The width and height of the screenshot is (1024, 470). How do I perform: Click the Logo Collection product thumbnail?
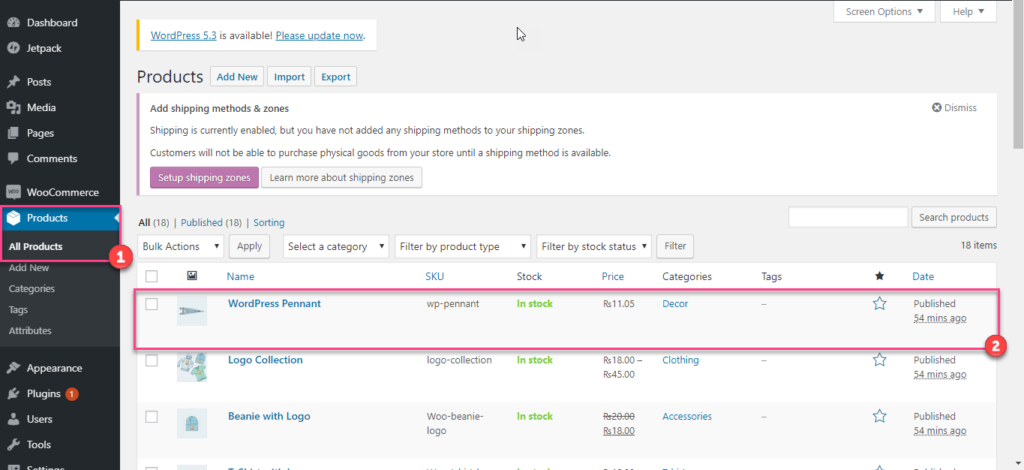pos(192,367)
